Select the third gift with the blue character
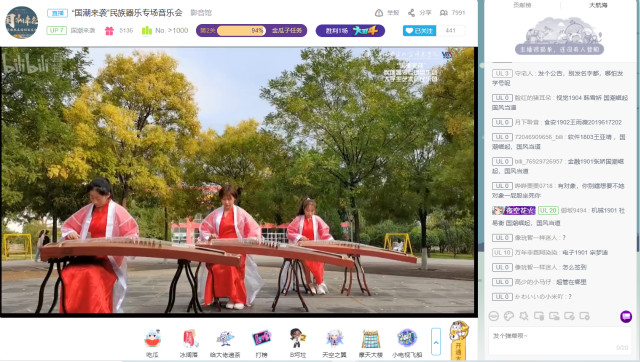The image size is (640, 362). tap(225, 343)
